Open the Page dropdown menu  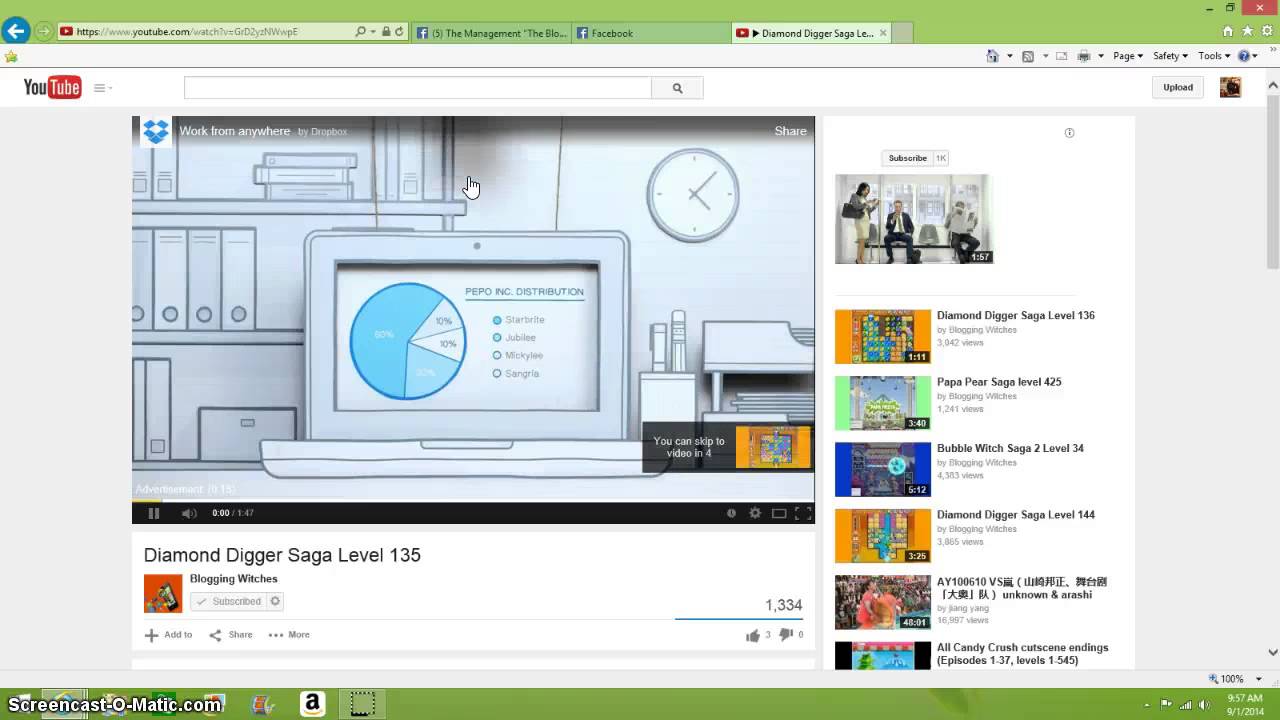click(x=1128, y=56)
